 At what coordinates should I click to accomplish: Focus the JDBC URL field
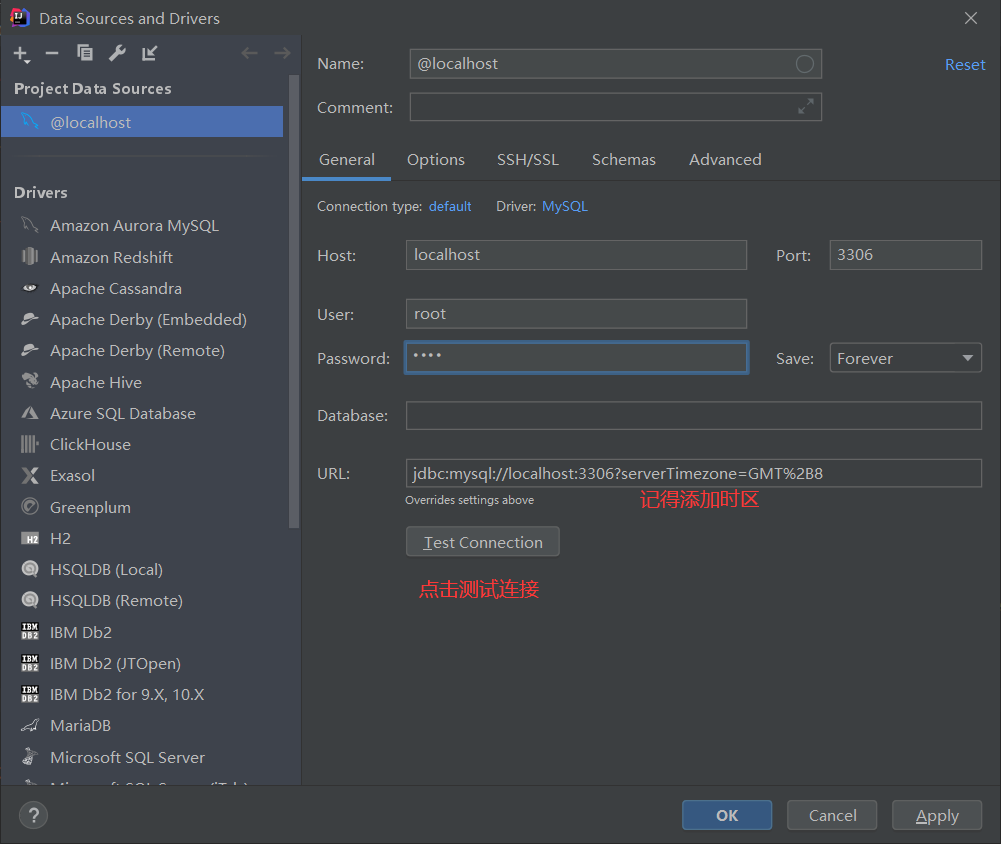693,473
